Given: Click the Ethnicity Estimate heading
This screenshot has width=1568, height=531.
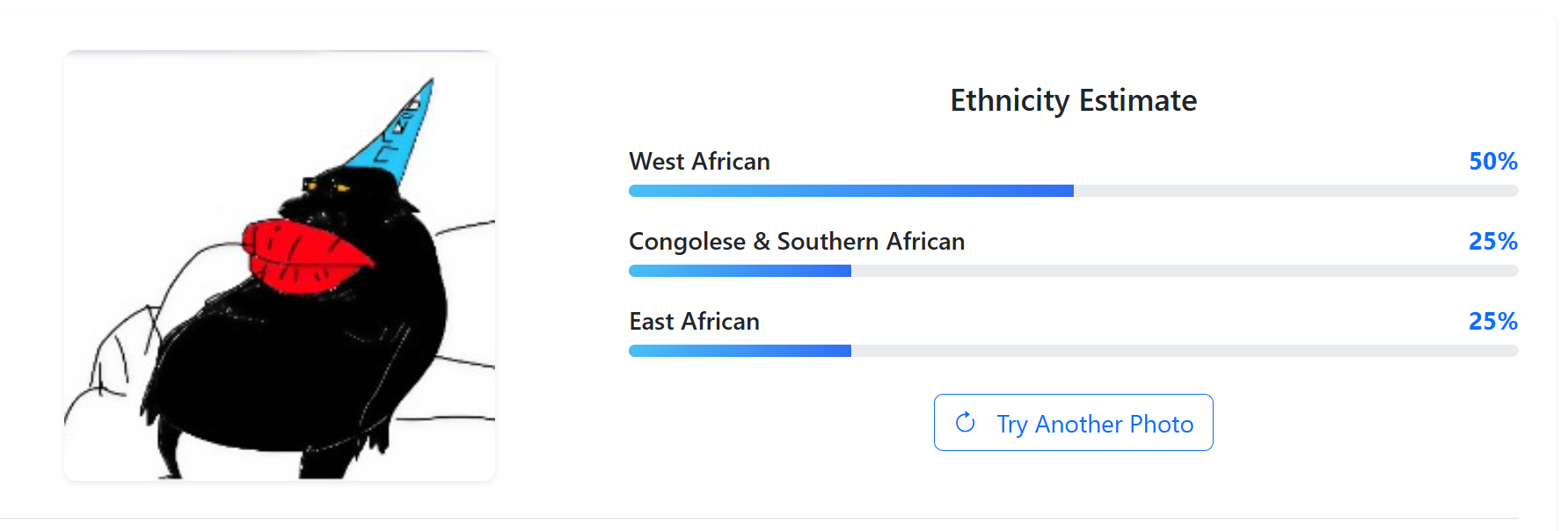Looking at the screenshot, I should 1073,100.
